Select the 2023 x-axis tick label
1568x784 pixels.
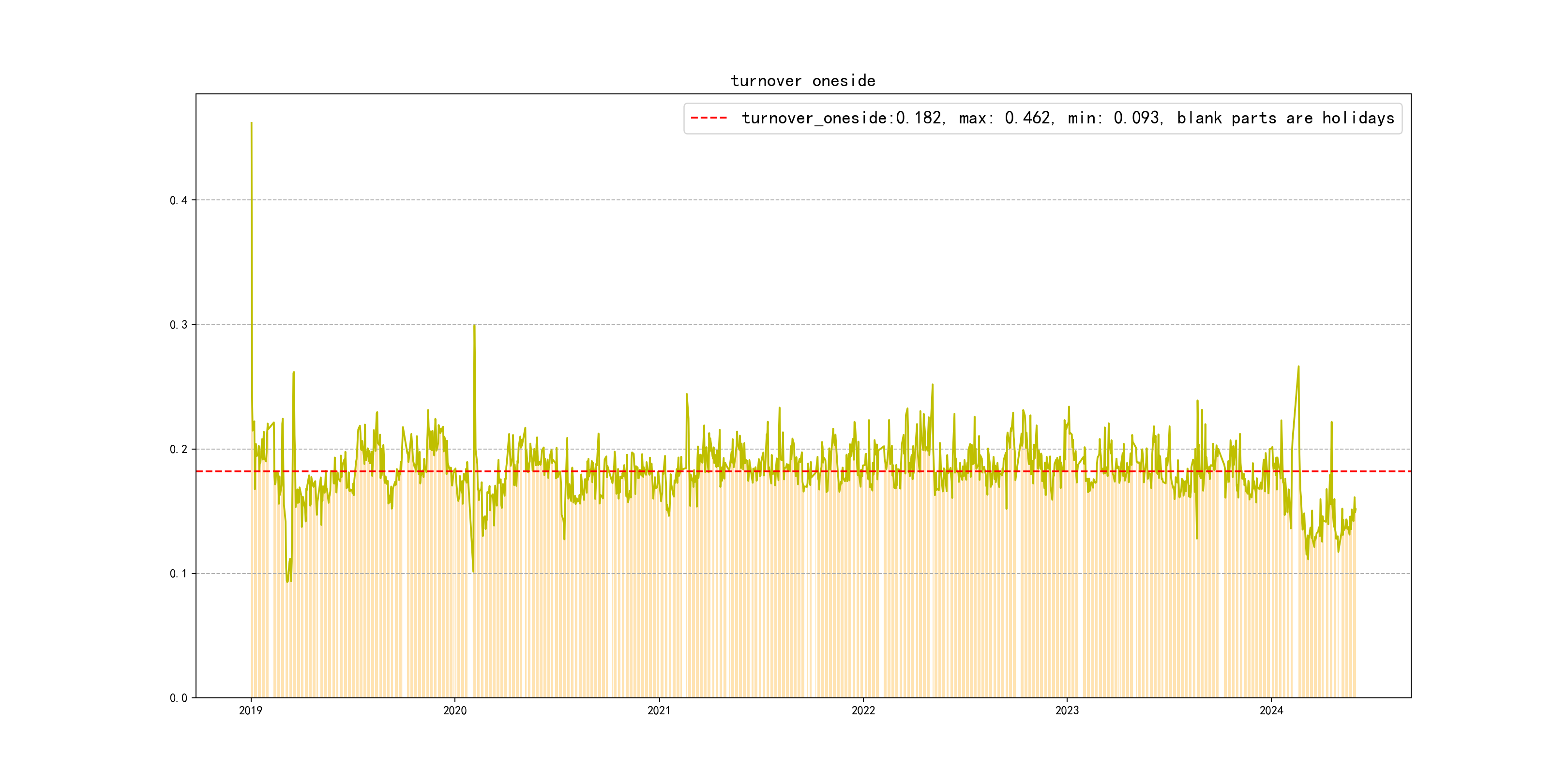click(x=1067, y=710)
